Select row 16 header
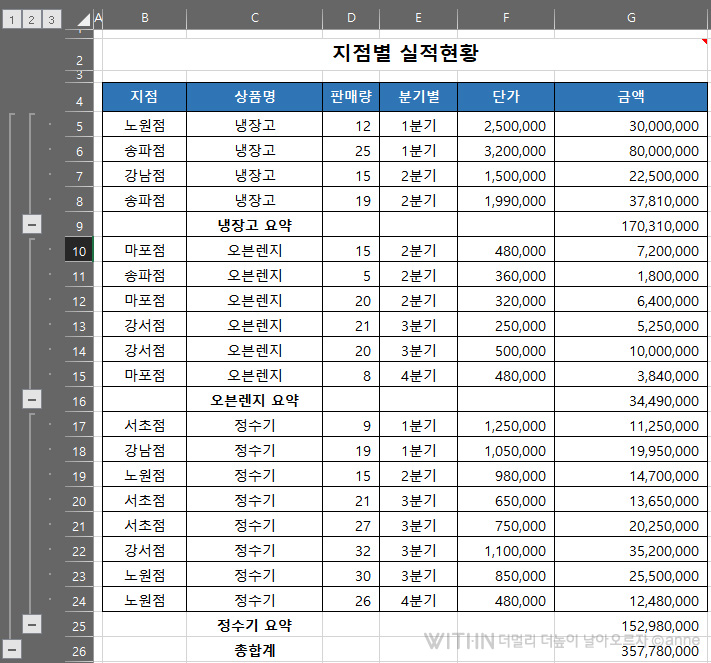The width and height of the screenshot is (711, 663). pos(79,401)
